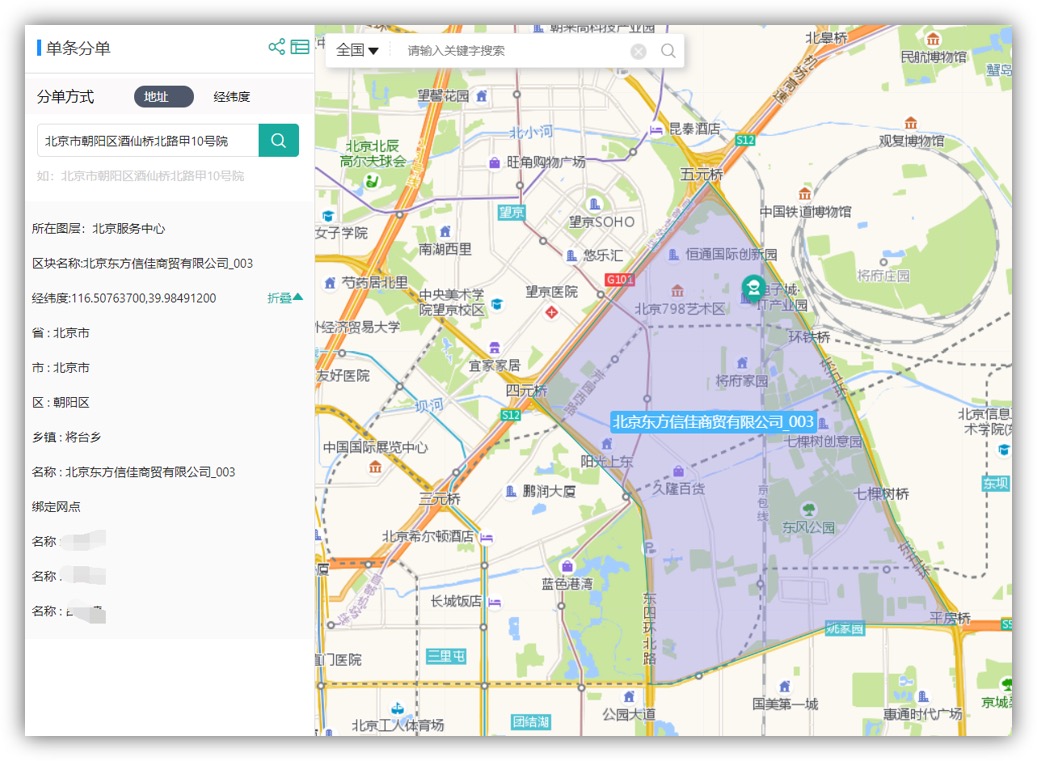Focus the address input with 酒仙桥北路甲10号院
Image resolution: width=1037 pixels, height=761 pixels.
click(148, 140)
